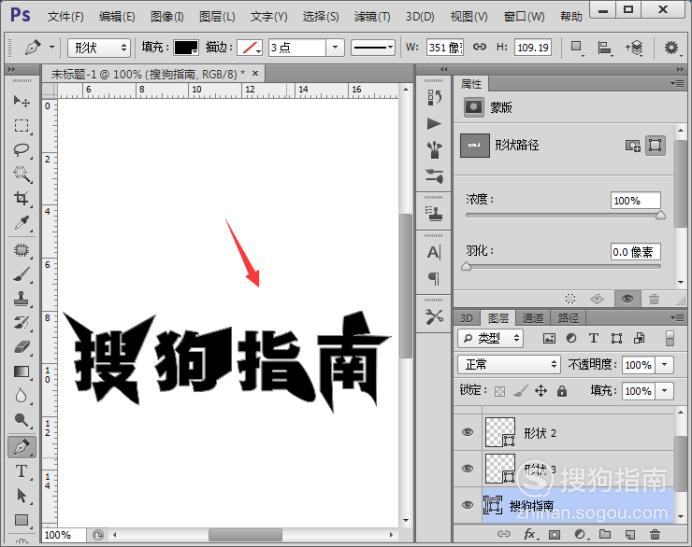Open the Brush Presets panel icon
692x547 pixels.
(434, 150)
